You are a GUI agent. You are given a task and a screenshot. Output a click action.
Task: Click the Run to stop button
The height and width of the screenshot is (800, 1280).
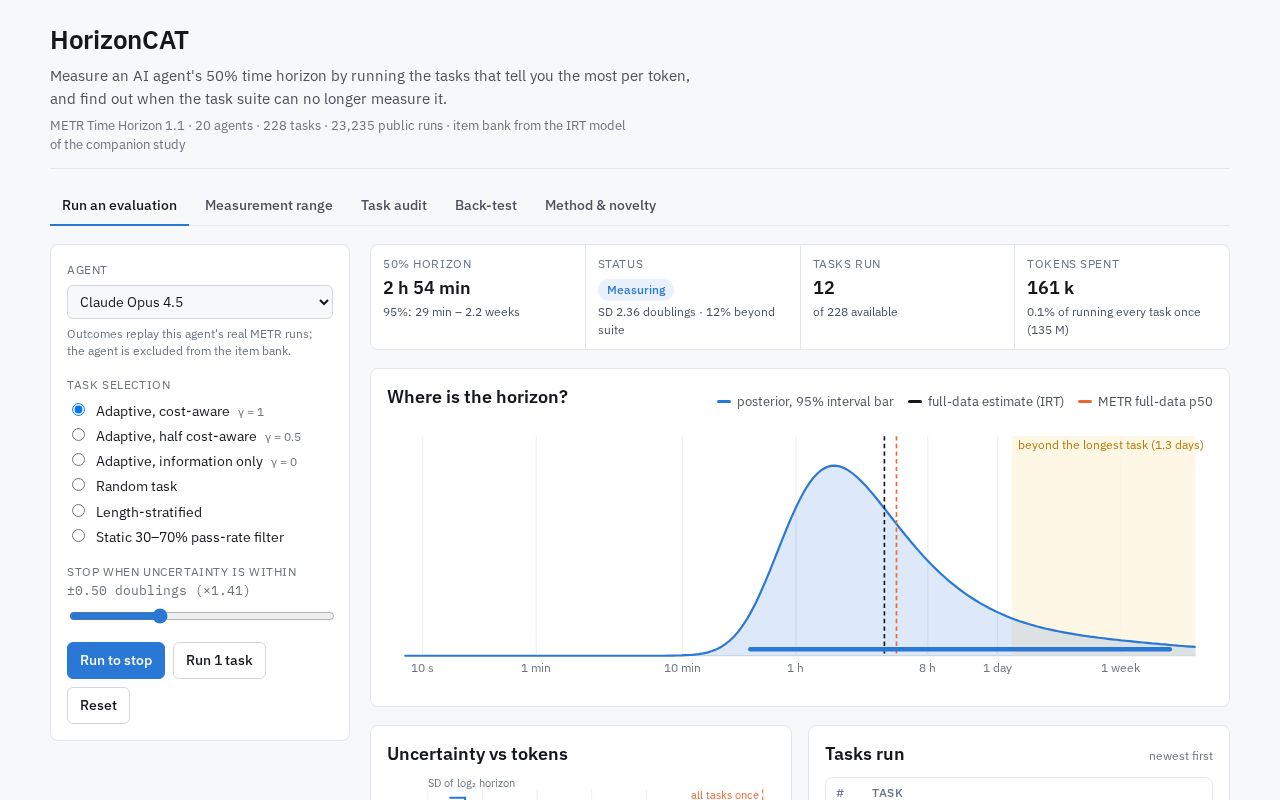click(116, 660)
